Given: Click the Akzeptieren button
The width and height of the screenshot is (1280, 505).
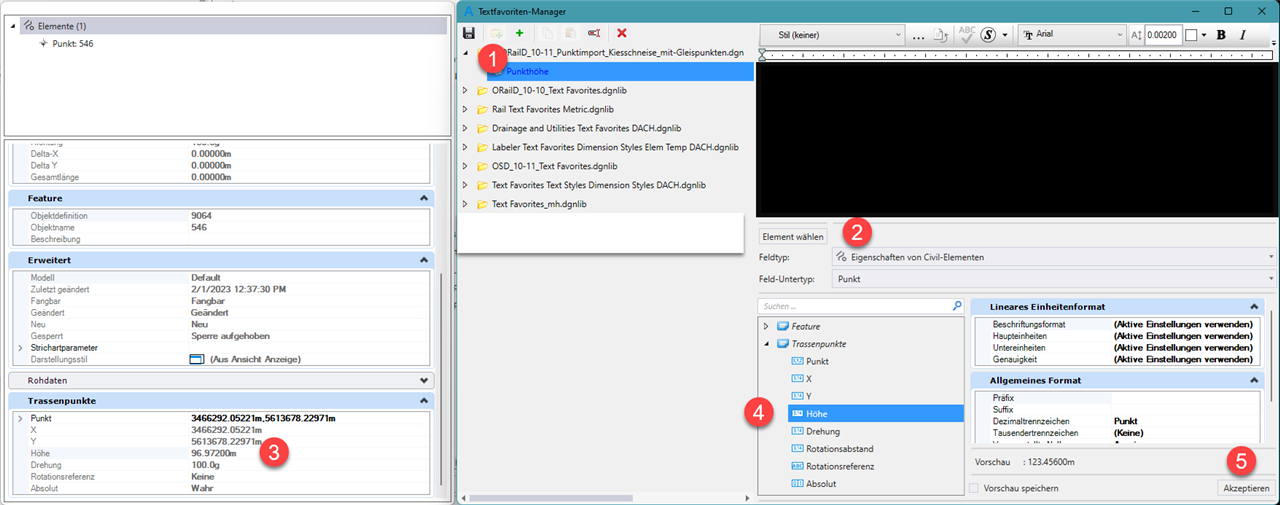Looking at the screenshot, I should click(x=1246, y=488).
